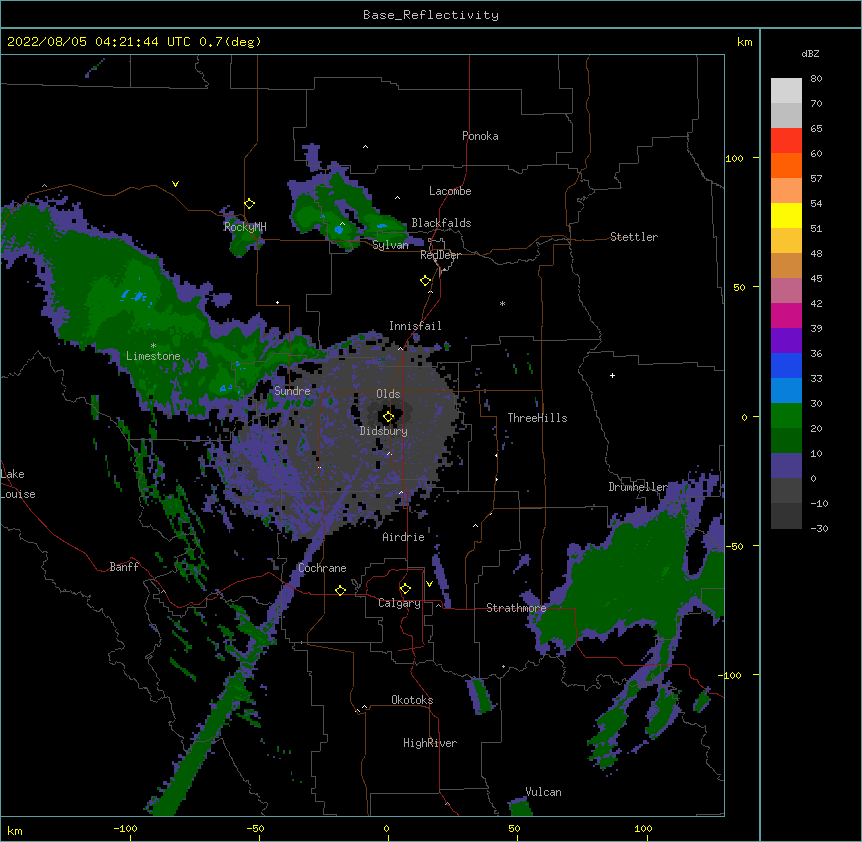862x842 pixels.
Task: Click the white asterisk above Limestone label
Action: click(x=153, y=346)
